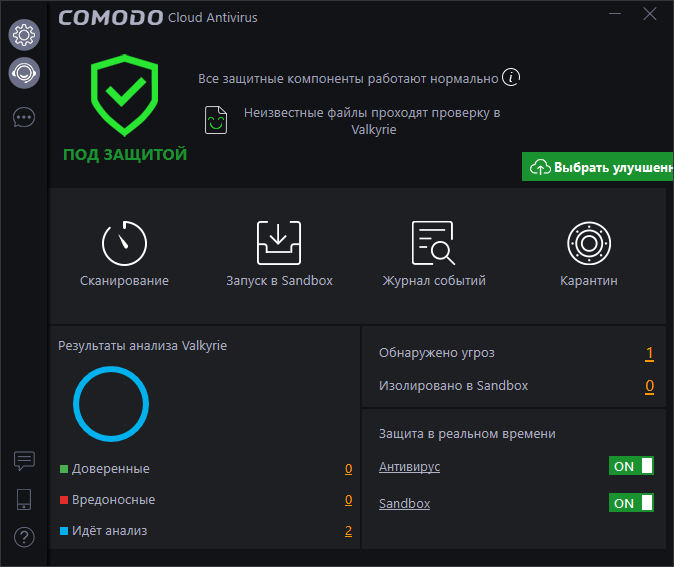Image resolution: width=674 pixels, height=567 pixels.
Task: Click the info icon beside protection status
Action: pos(511,77)
